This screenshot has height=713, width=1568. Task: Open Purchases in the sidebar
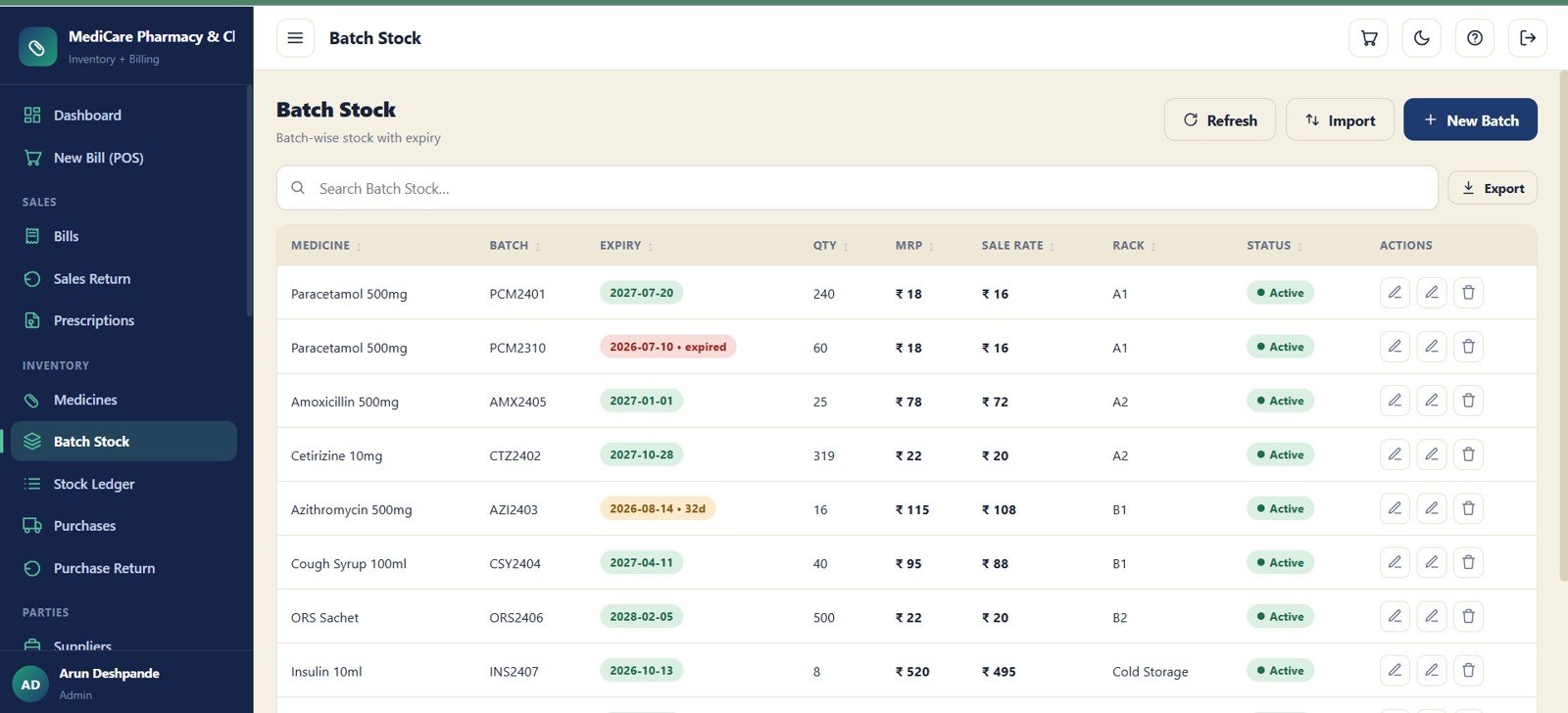click(123, 526)
